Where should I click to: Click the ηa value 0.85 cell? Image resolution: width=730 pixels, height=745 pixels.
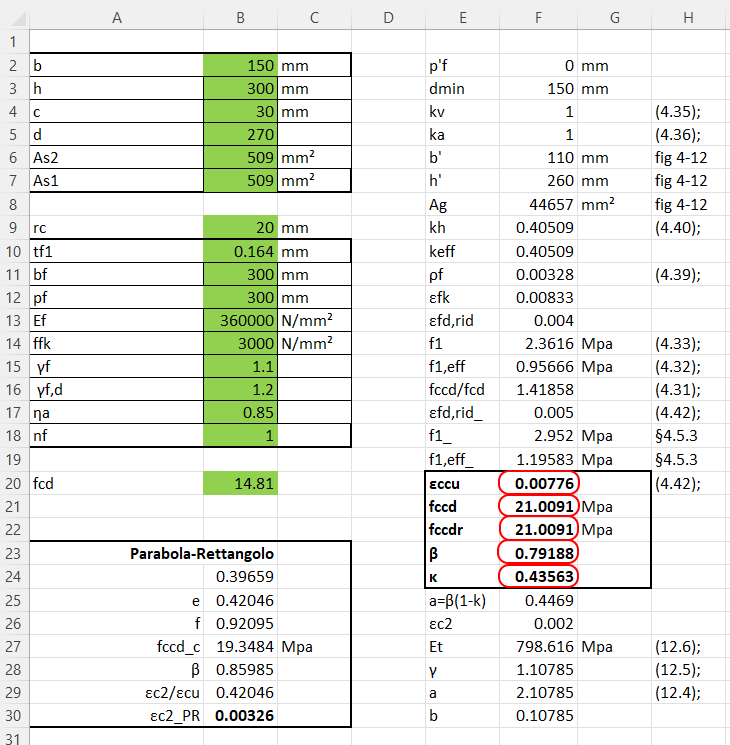click(240, 412)
